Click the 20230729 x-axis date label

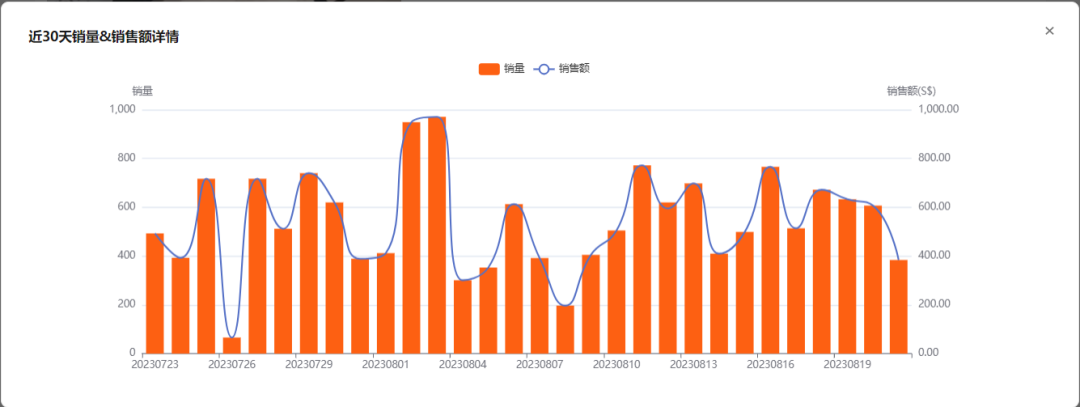[x=309, y=364]
